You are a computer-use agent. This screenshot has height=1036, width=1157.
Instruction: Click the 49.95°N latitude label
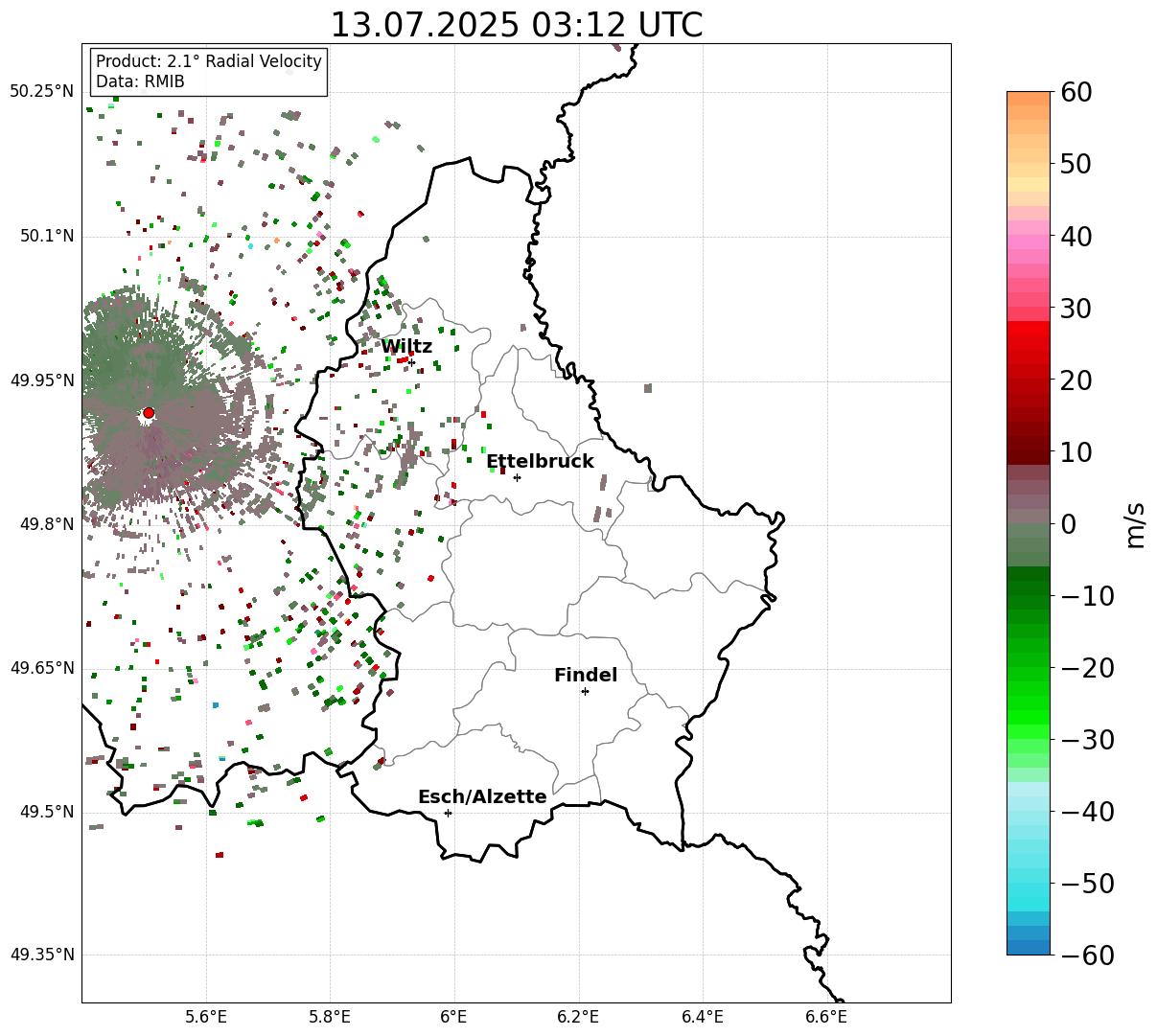click(x=41, y=380)
